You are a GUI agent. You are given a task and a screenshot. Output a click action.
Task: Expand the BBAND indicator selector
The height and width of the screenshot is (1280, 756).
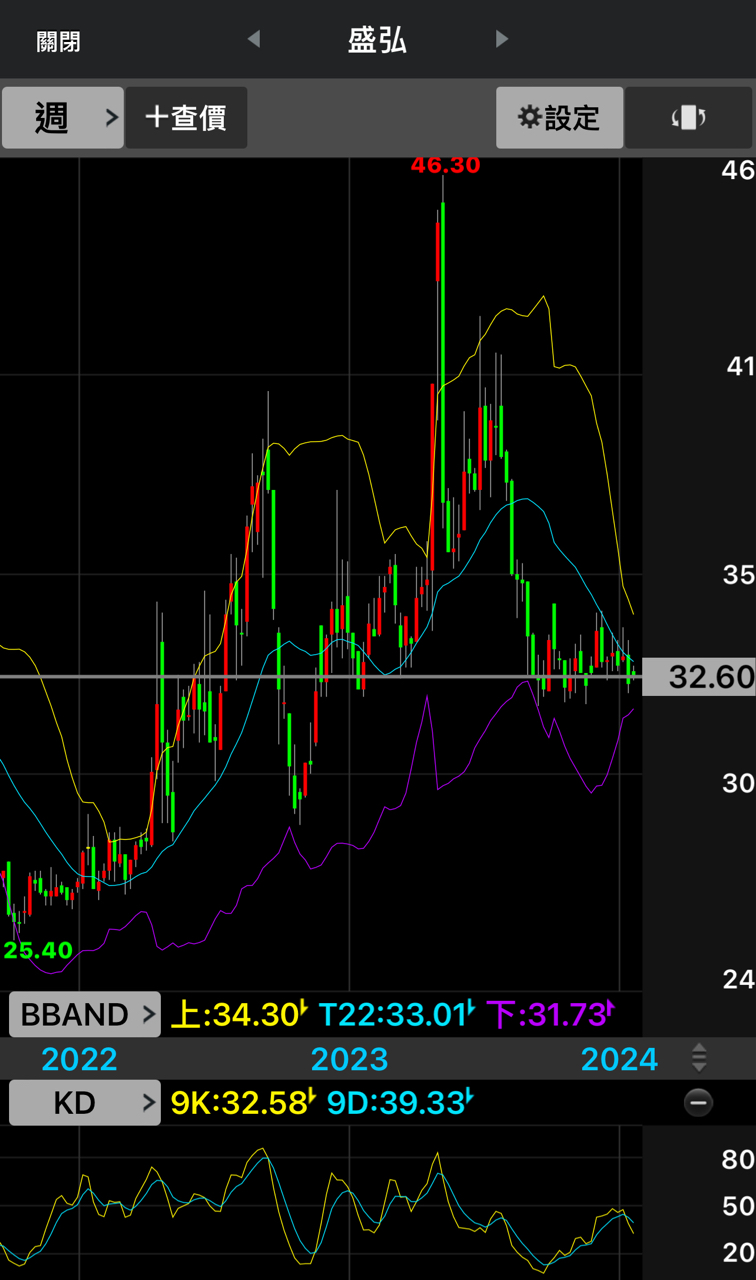tap(84, 1015)
